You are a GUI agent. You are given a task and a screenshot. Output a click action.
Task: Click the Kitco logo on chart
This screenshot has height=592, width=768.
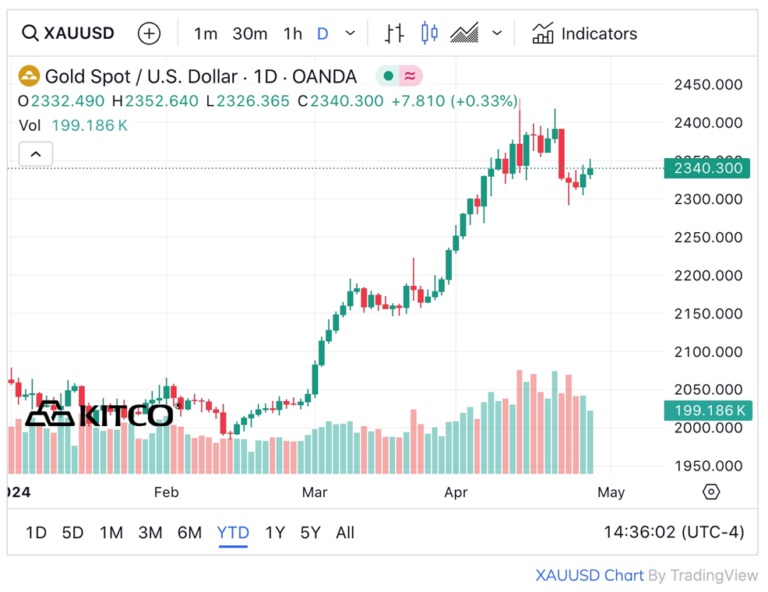click(98, 414)
